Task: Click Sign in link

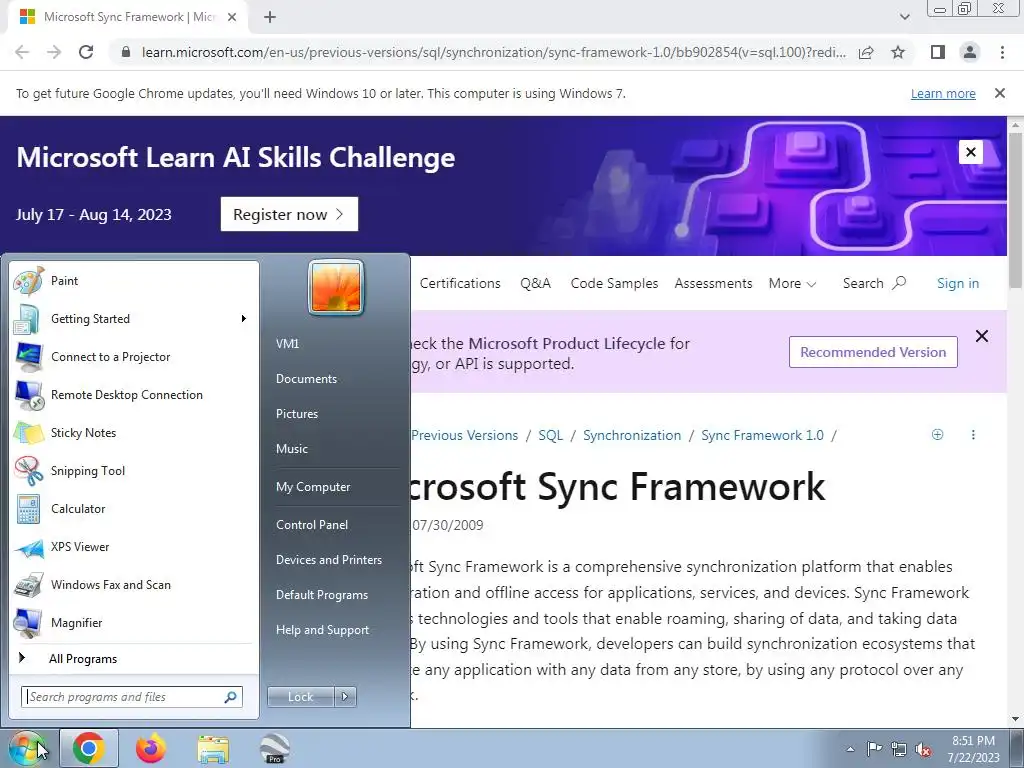Action: tap(957, 283)
